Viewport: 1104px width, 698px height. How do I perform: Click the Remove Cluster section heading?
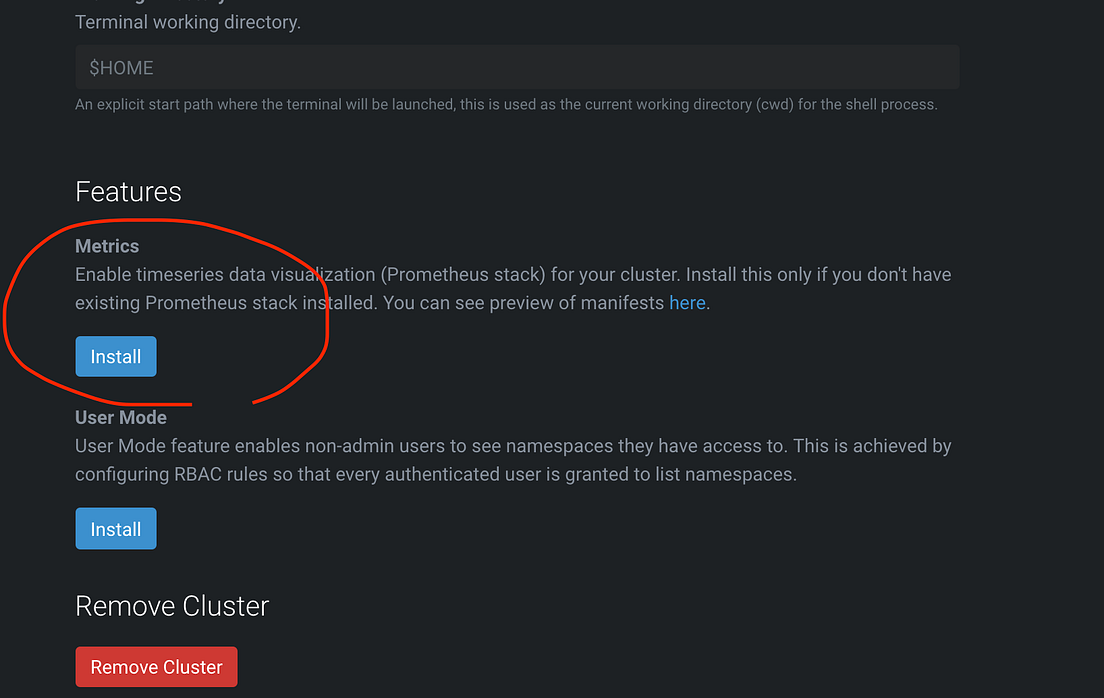tap(172, 606)
